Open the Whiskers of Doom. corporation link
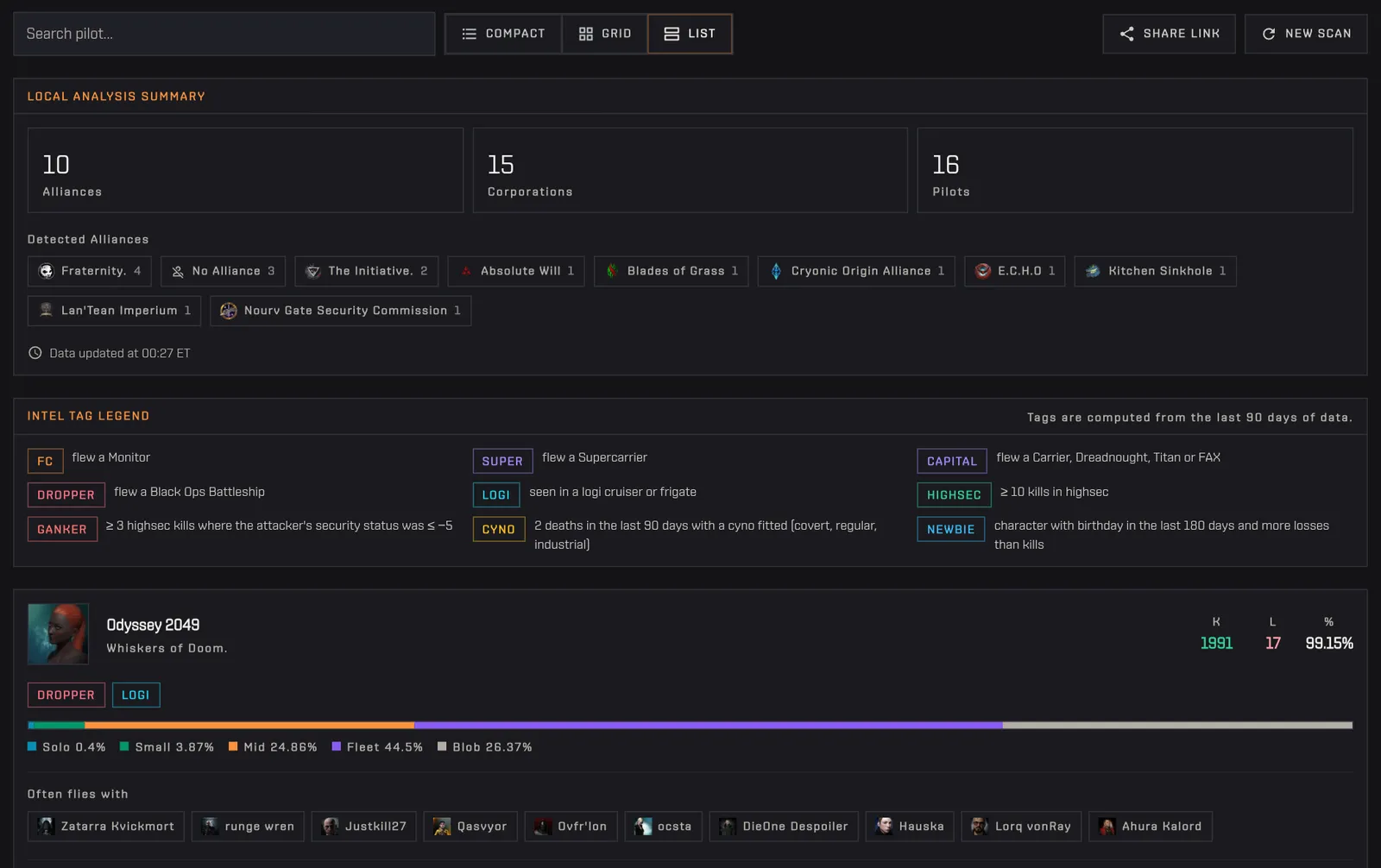The width and height of the screenshot is (1381, 868). 167,648
